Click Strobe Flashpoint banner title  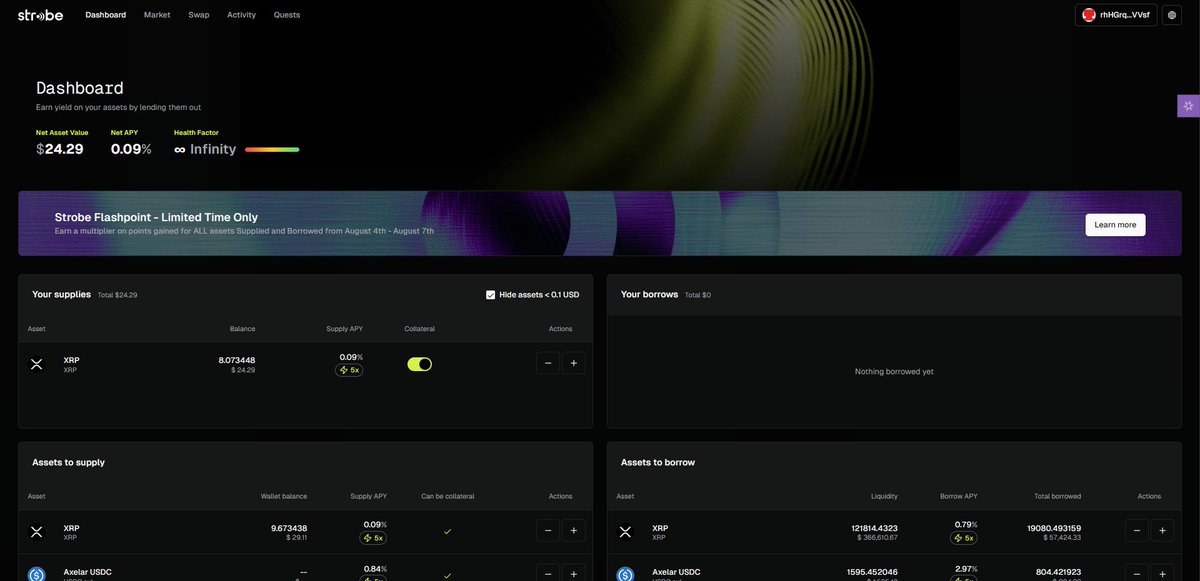156,217
